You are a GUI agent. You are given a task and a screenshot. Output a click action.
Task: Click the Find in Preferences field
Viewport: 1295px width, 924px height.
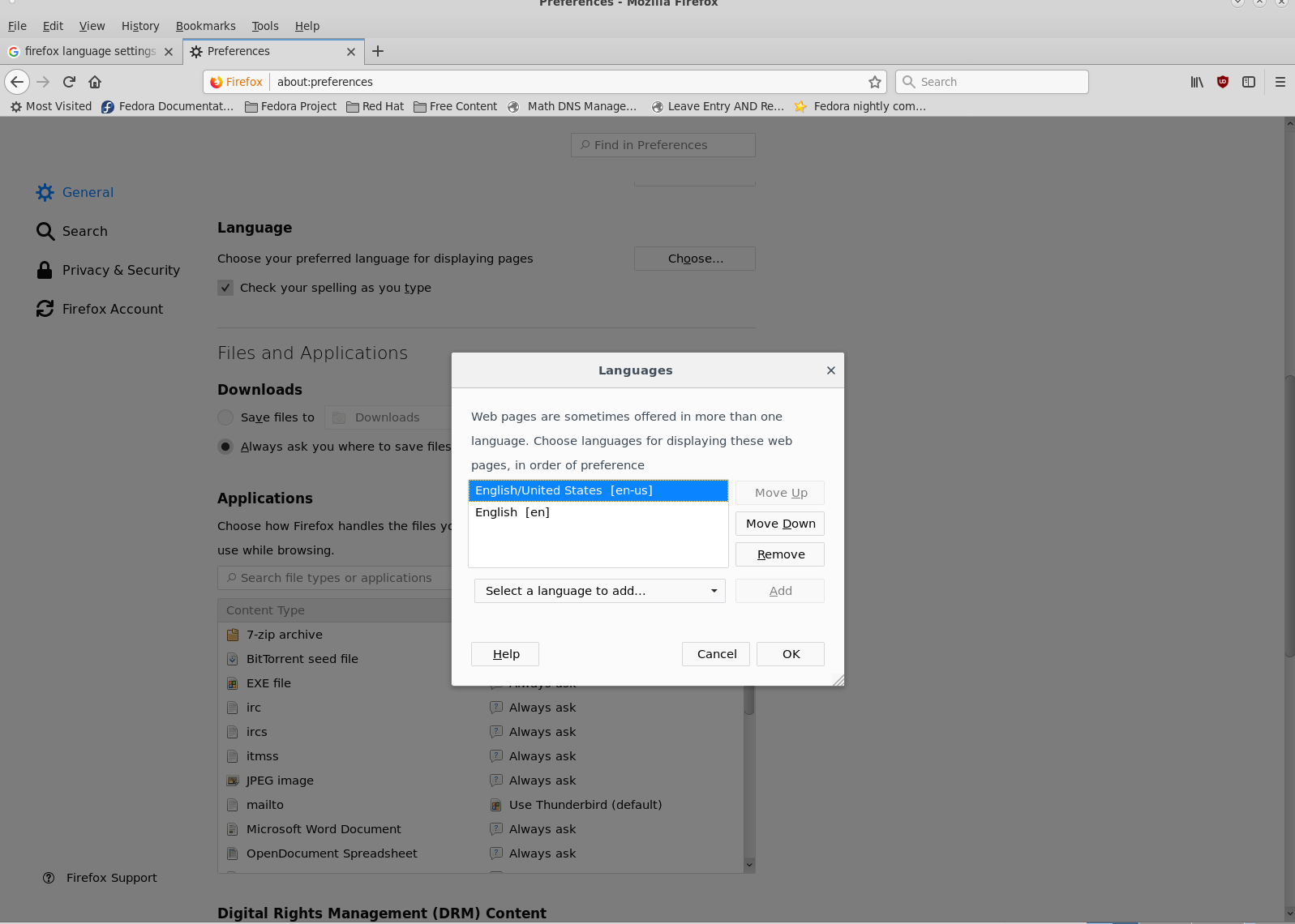(663, 145)
